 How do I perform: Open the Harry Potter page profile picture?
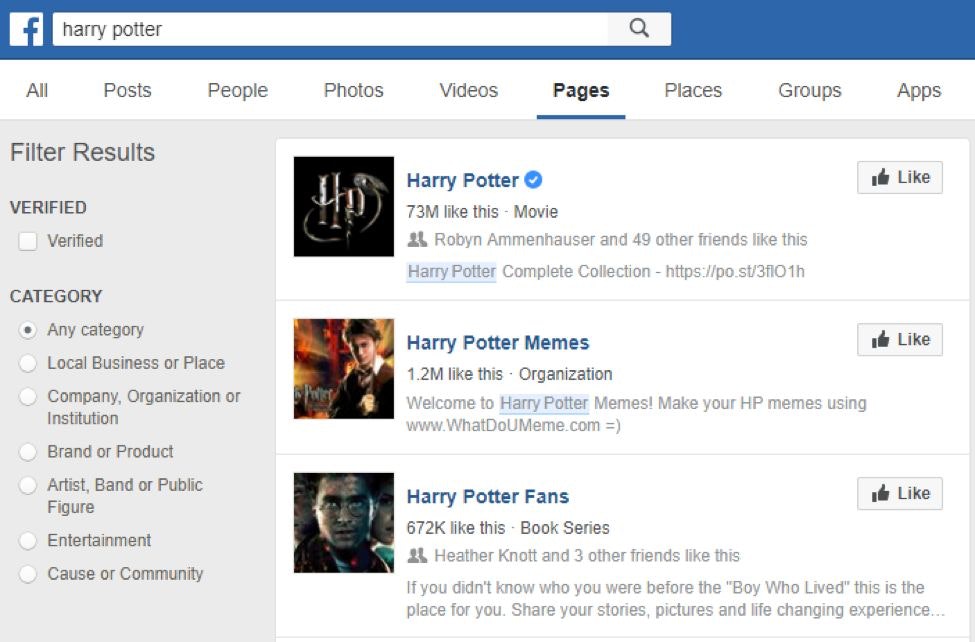click(343, 206)
